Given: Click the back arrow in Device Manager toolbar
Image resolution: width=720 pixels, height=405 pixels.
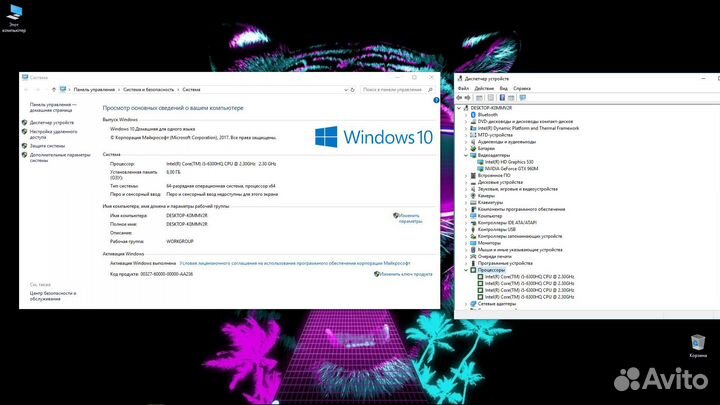Looking at the screenshot, I should tap(461, 96).
